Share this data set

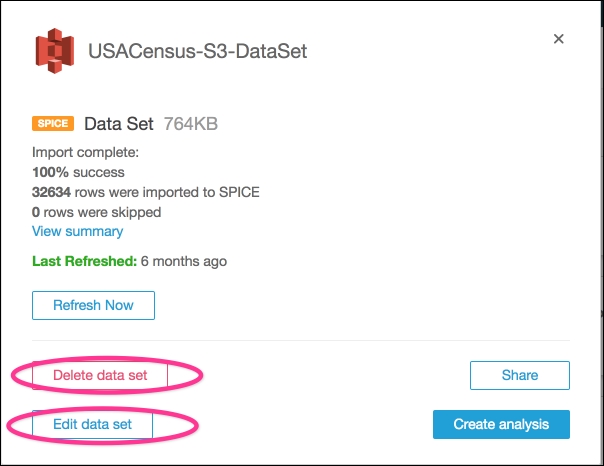(520, 375)
